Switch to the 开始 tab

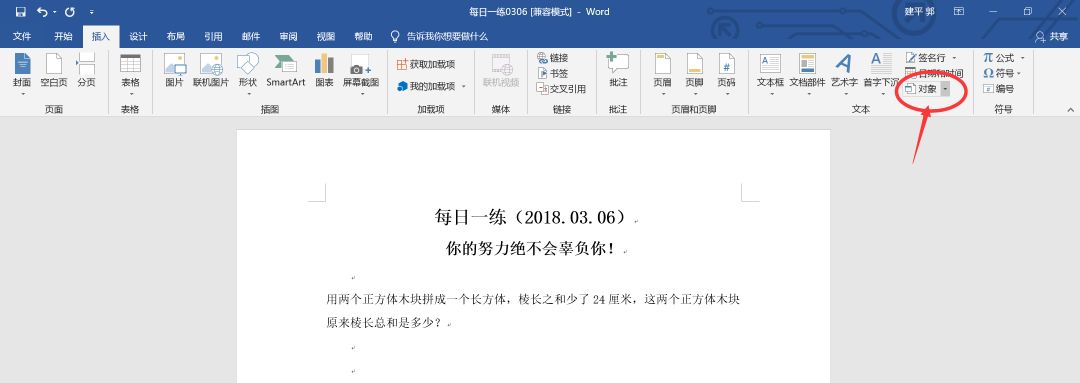pos(63,37)
